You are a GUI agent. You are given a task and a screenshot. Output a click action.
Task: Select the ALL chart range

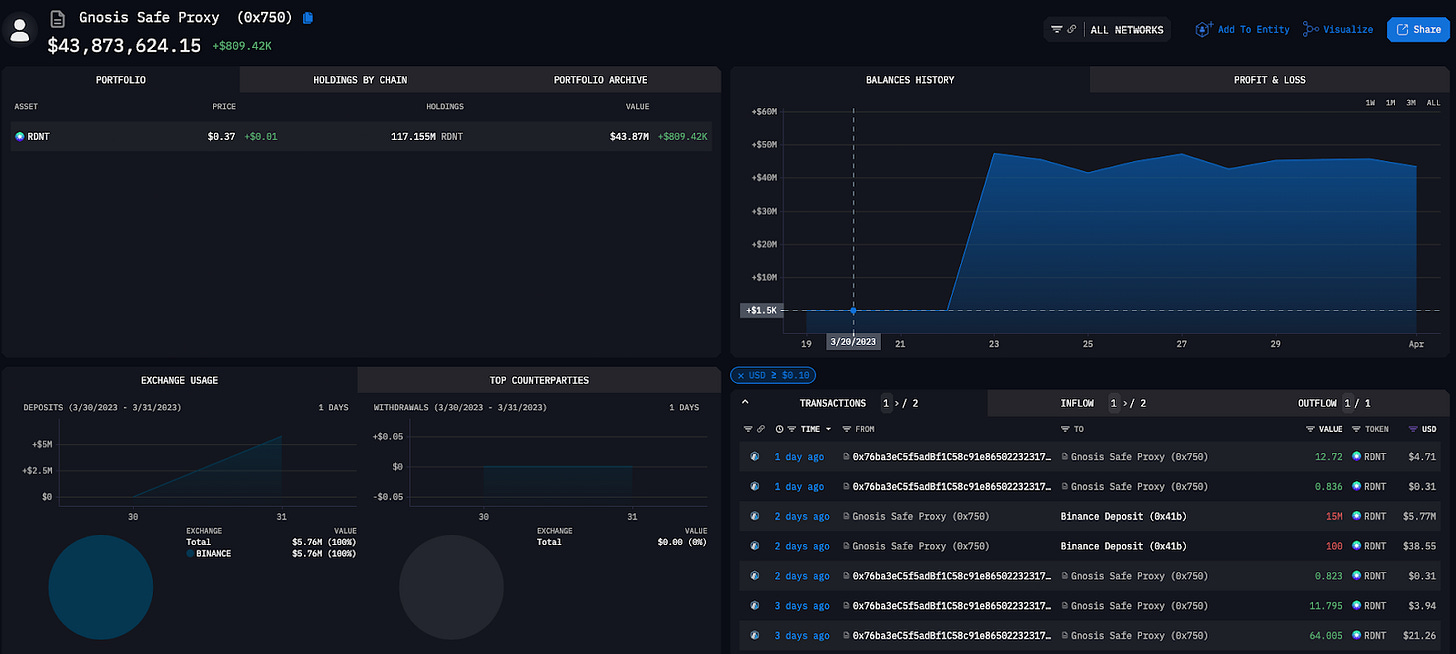pyautogui.click(x=1433, y=103)
